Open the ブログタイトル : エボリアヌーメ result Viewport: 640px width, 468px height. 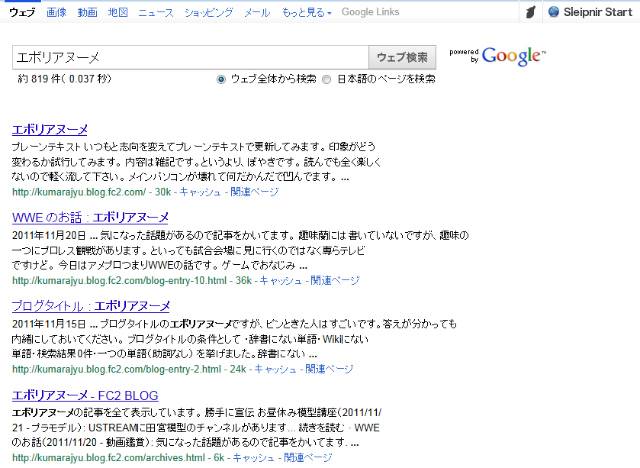91,306
